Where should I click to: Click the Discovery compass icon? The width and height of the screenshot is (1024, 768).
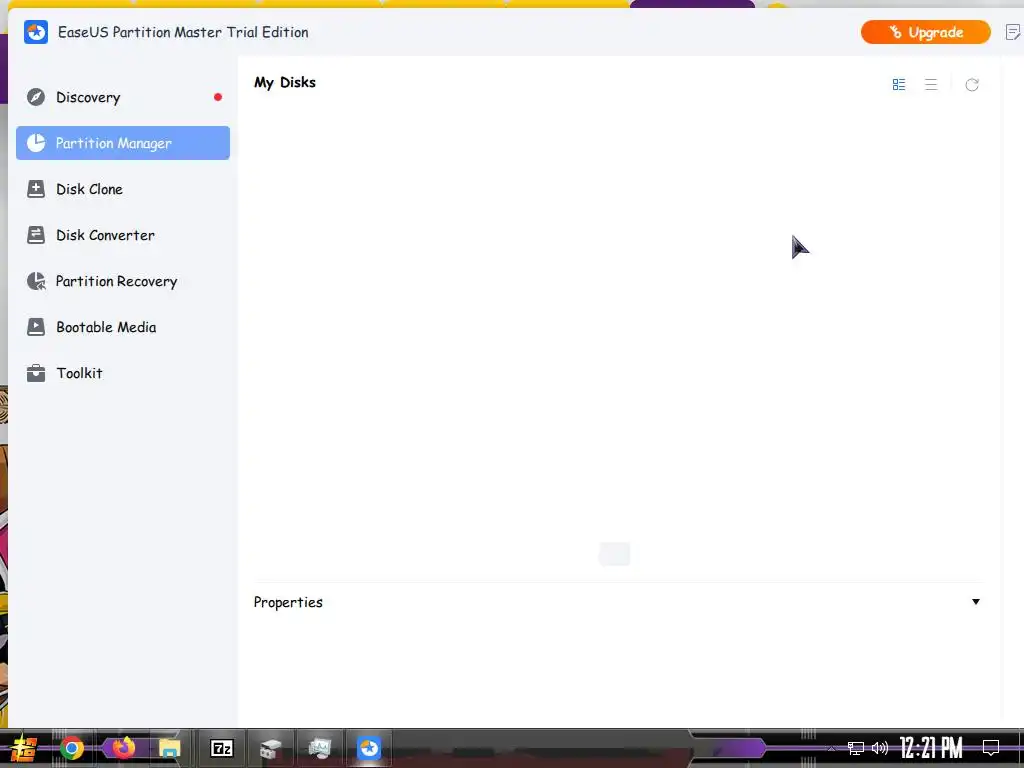(x=36, y=97)
